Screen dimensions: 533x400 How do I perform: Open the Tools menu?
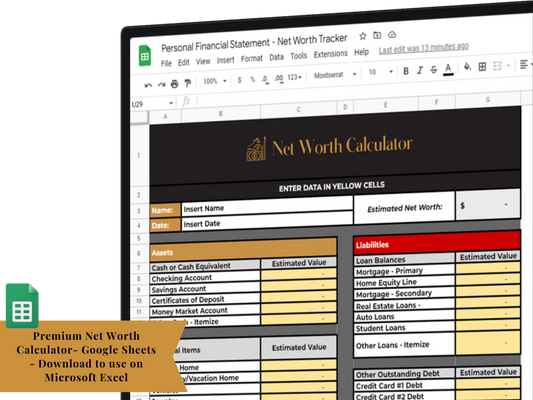[299, 56]
